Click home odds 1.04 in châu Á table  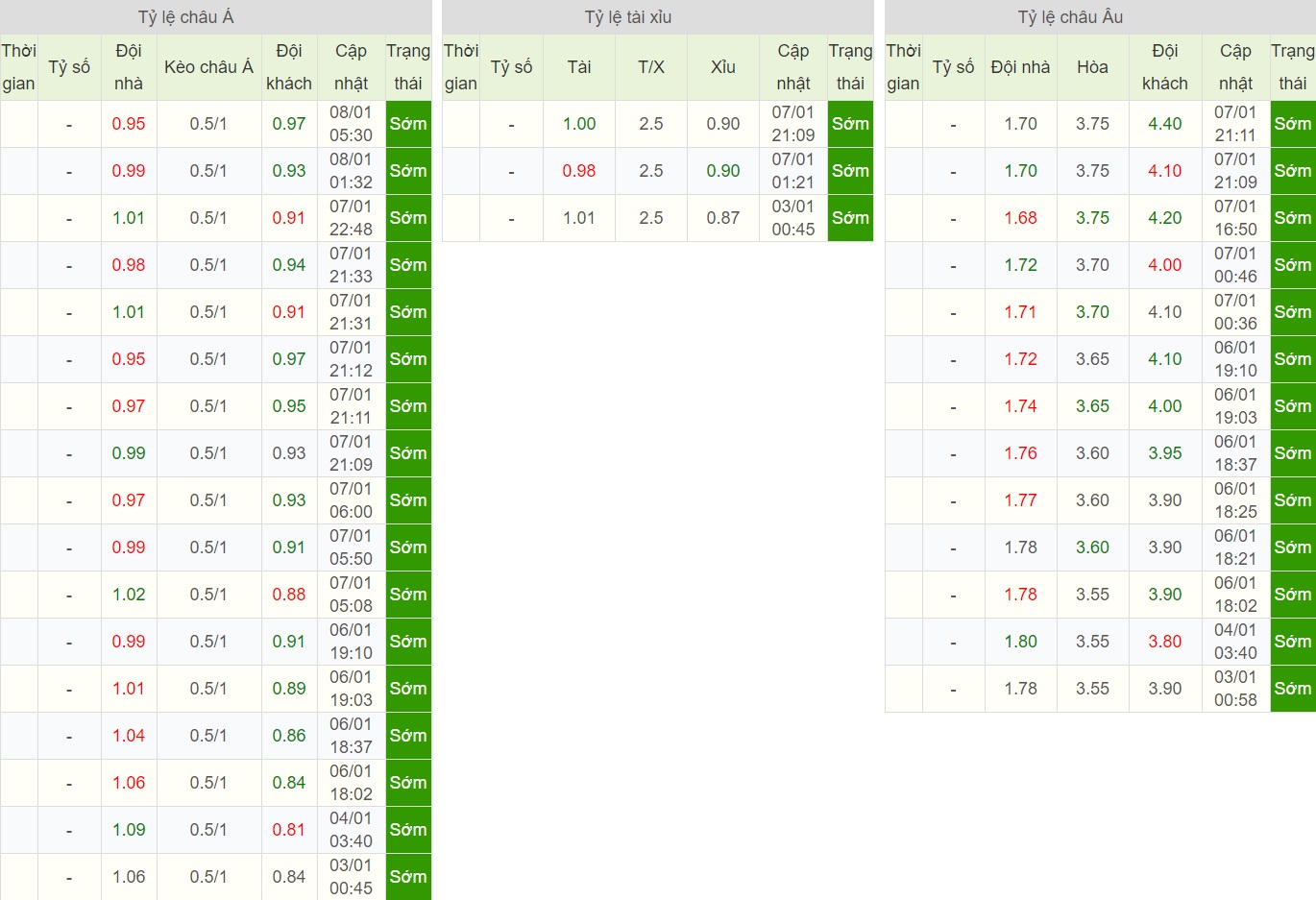(129, 736)
